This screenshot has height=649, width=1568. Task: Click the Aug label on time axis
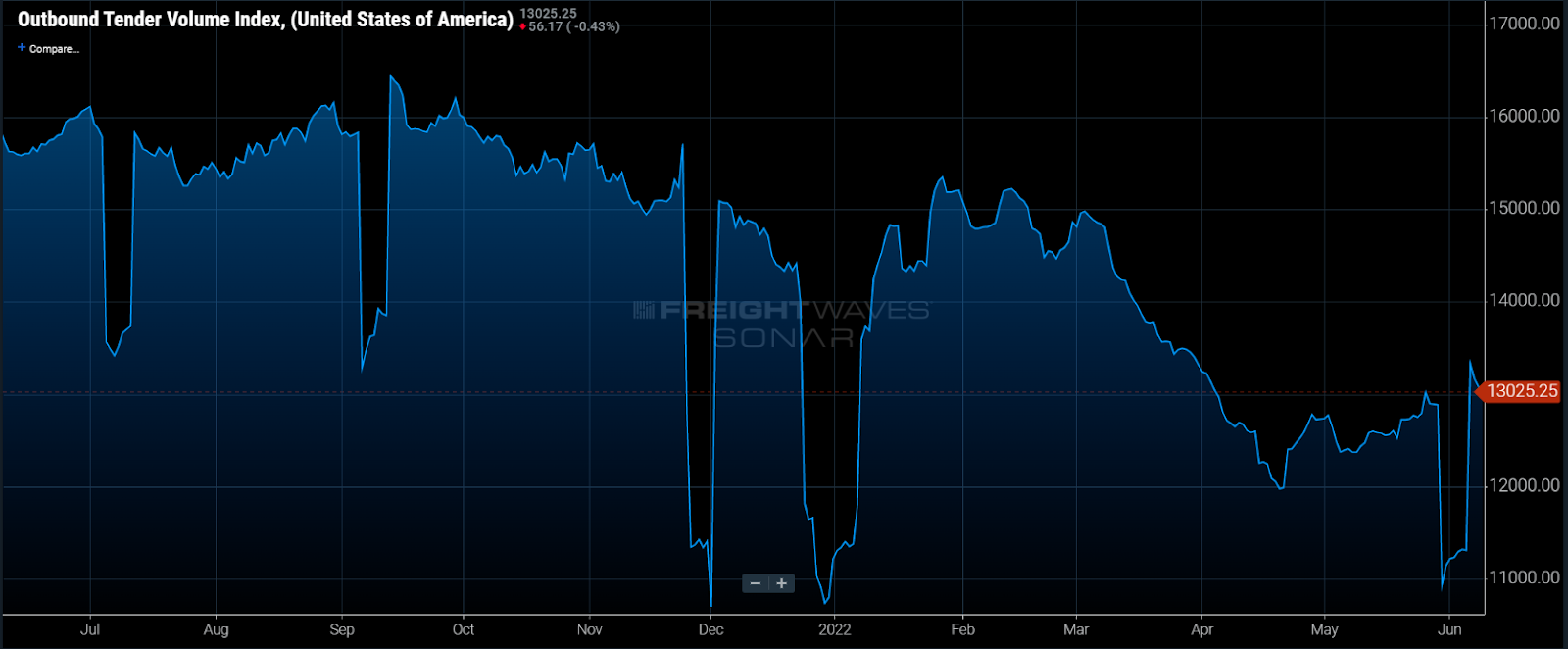216,629
